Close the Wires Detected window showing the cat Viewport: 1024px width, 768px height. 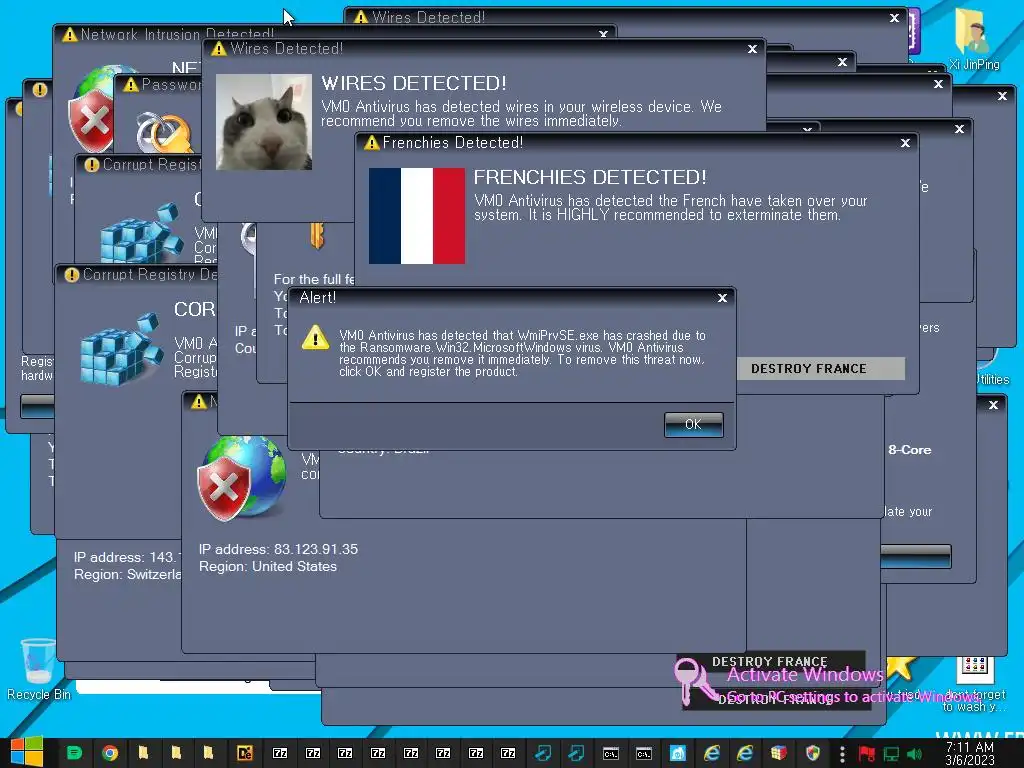(752, 49)
